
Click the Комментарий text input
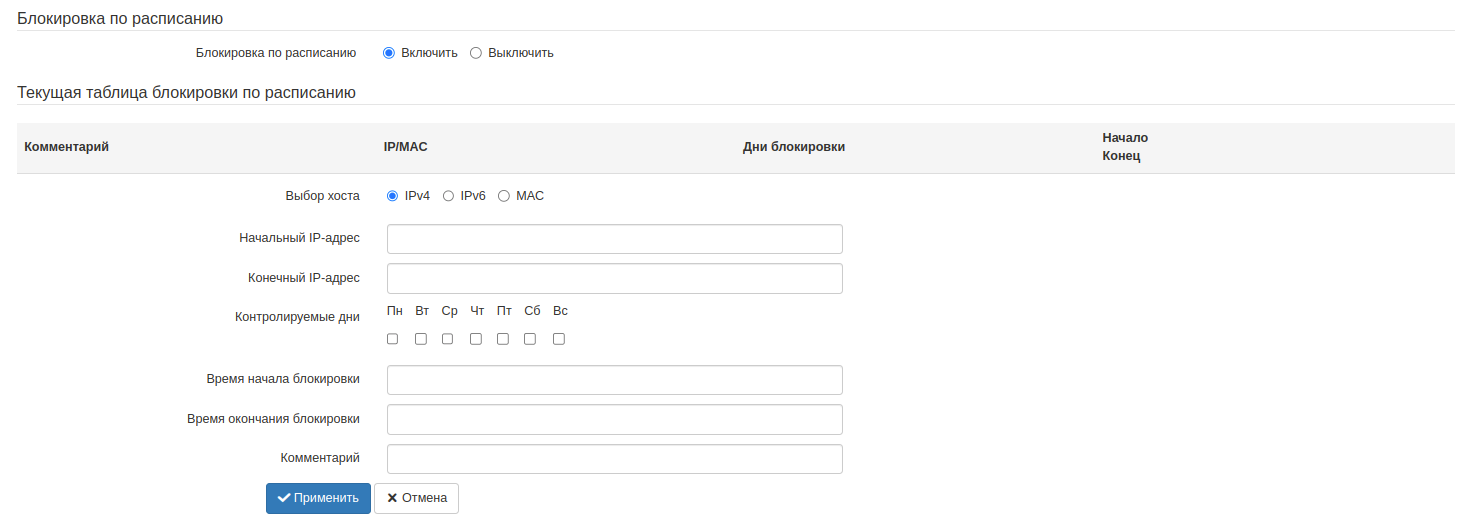pyautogui.click(x=614, y=459)
